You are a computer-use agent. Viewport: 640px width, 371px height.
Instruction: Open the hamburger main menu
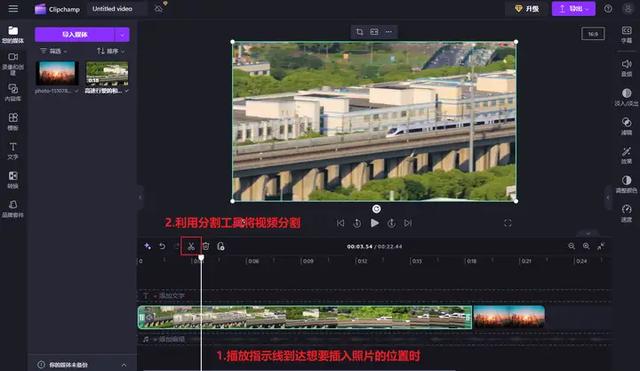(13, 9)
